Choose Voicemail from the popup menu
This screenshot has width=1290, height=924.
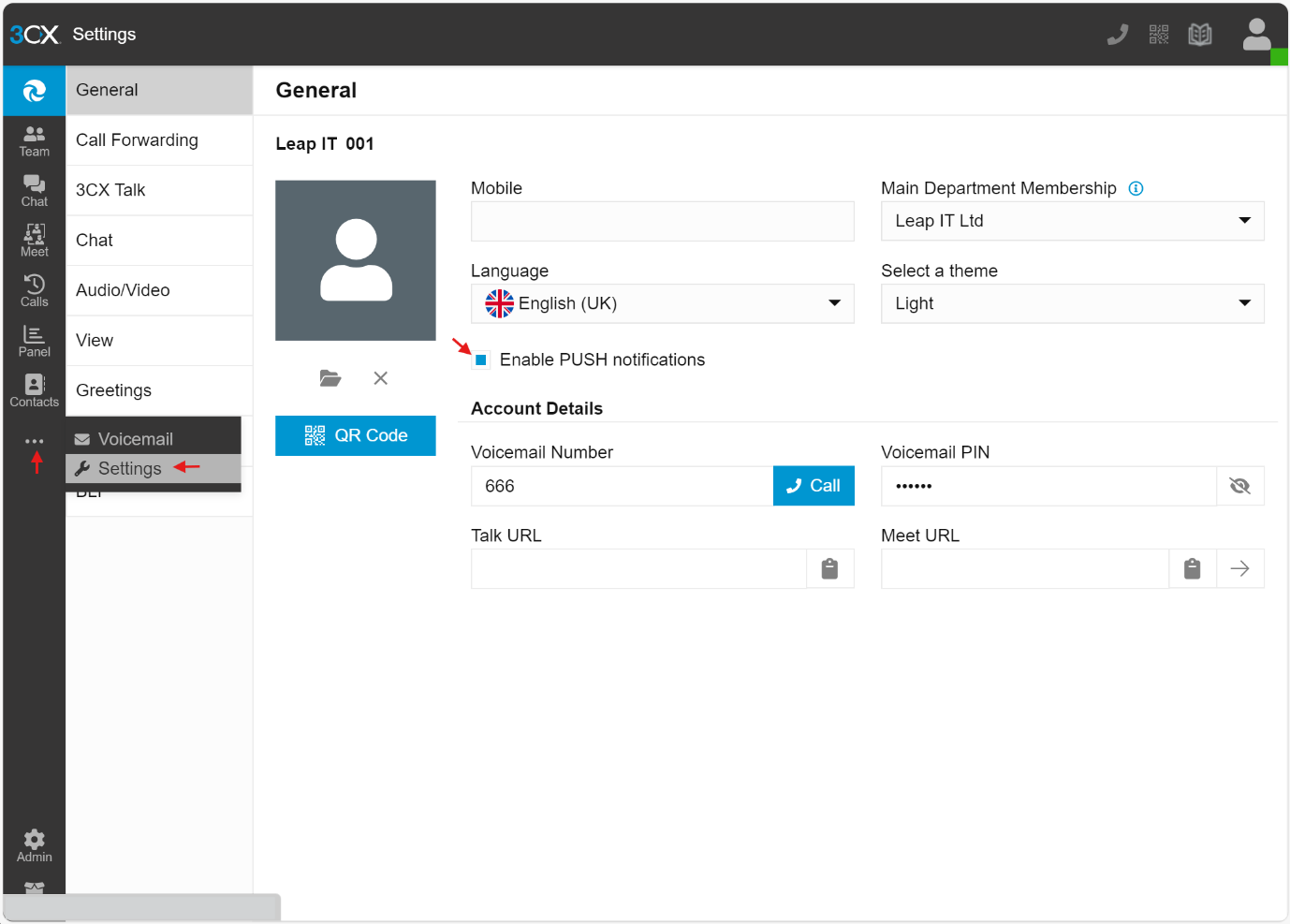tap(136, 439)
